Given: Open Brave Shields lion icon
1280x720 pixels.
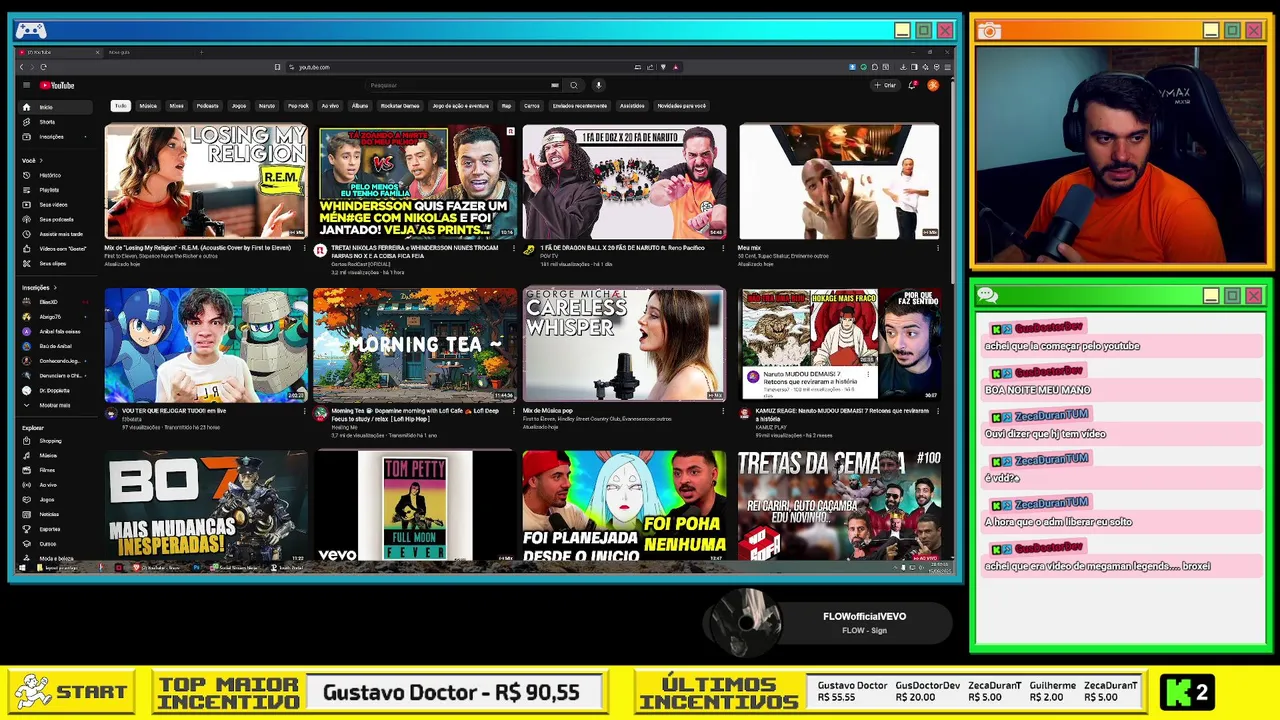Looking at the screenshot, I should click(x=663, y=67).
